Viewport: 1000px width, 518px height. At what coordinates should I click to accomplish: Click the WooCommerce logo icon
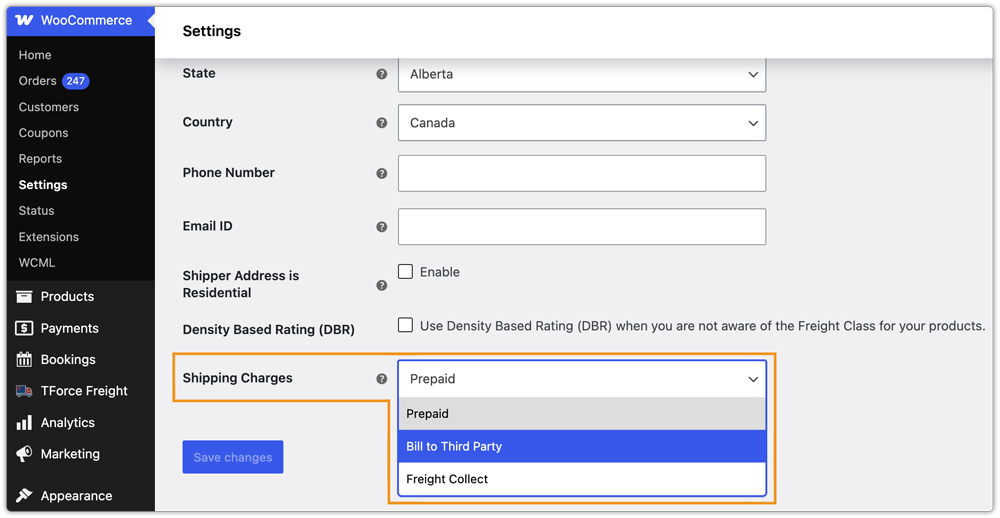(24, 20)
